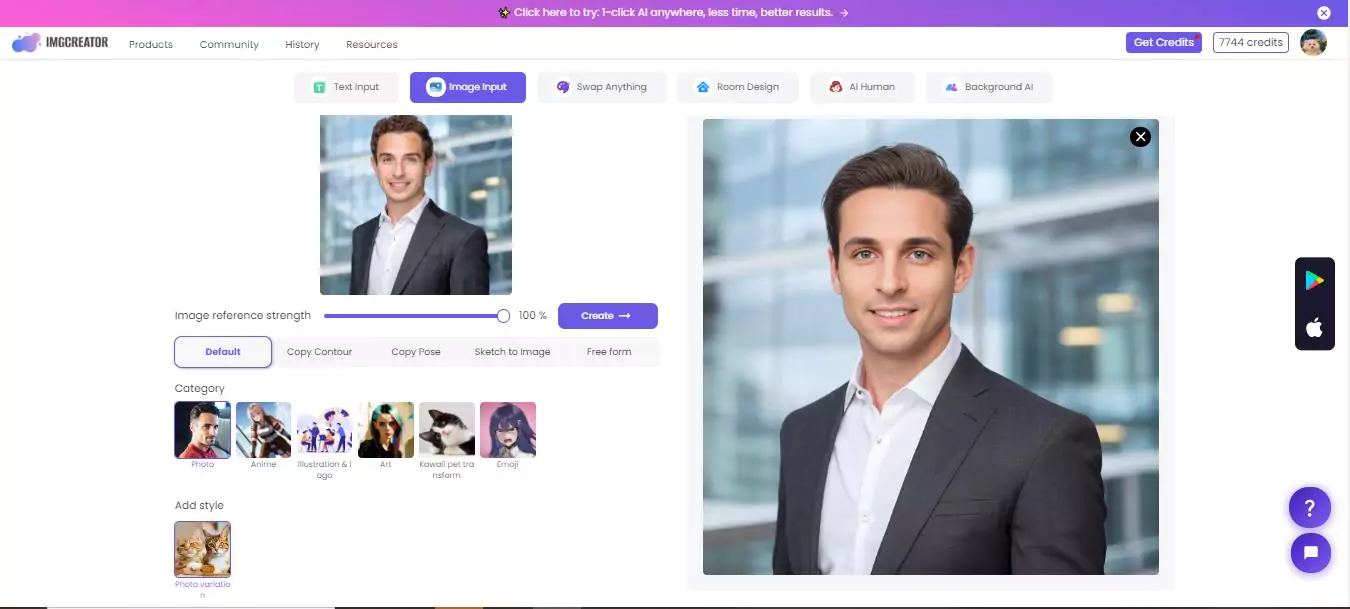Click the Image reference strength label
The width and height of the screenshot is (1350, 609).
click(x=243, y=316)
